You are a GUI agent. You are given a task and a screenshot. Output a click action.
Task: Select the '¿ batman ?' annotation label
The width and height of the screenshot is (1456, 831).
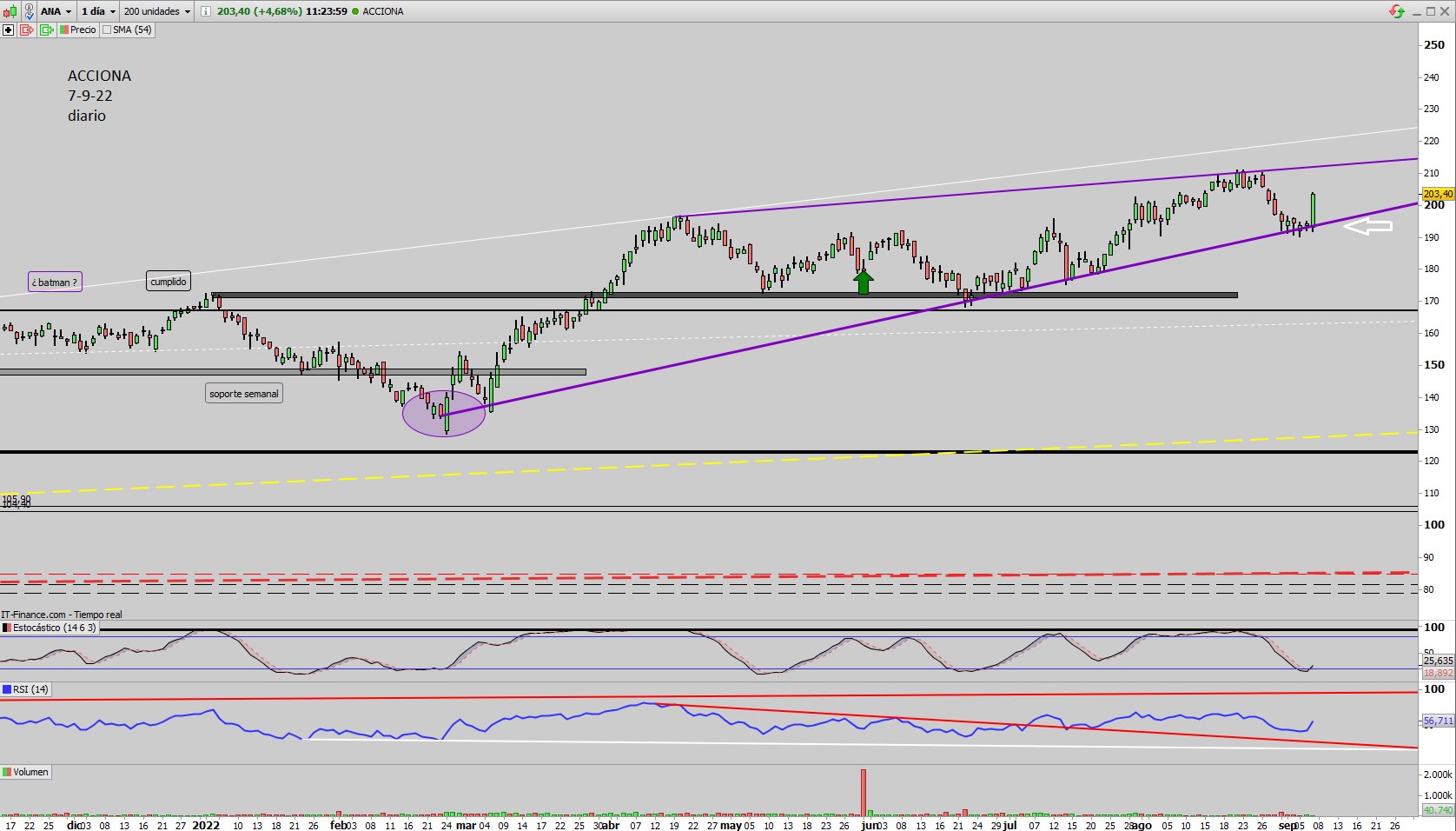pyautogui.click(x=55, y=282)
